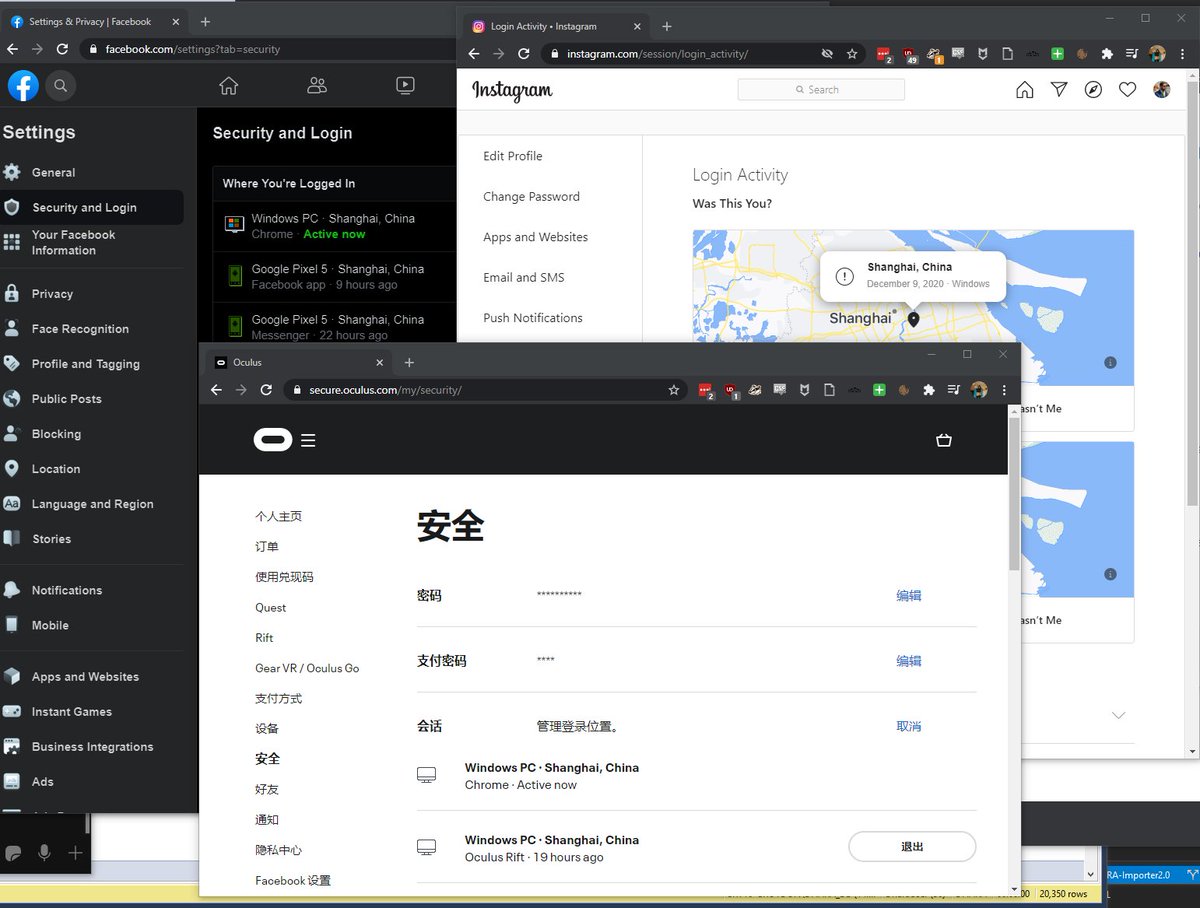
Task: Click 取消 link in 会话 row
Action: pos(909,726)
